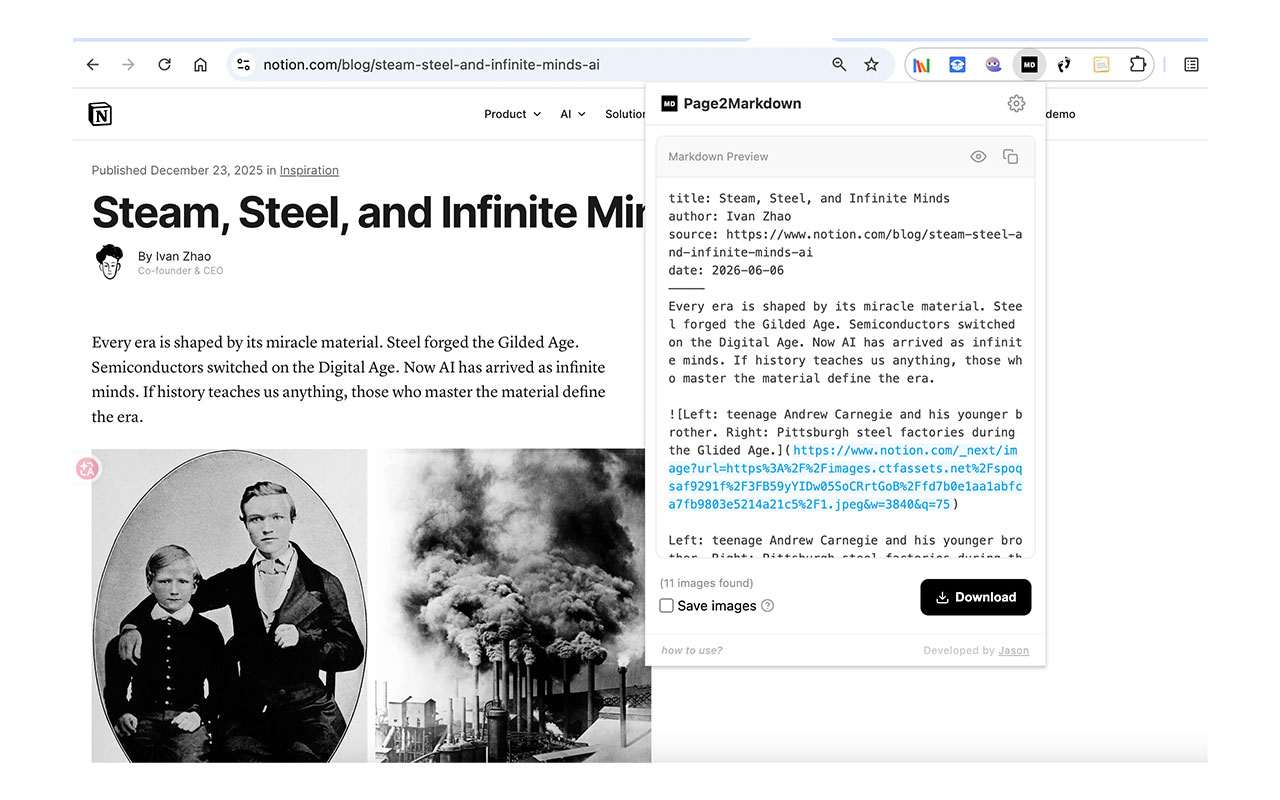
Task: Open the 'how to use?' link
Action: pos(691,651)
